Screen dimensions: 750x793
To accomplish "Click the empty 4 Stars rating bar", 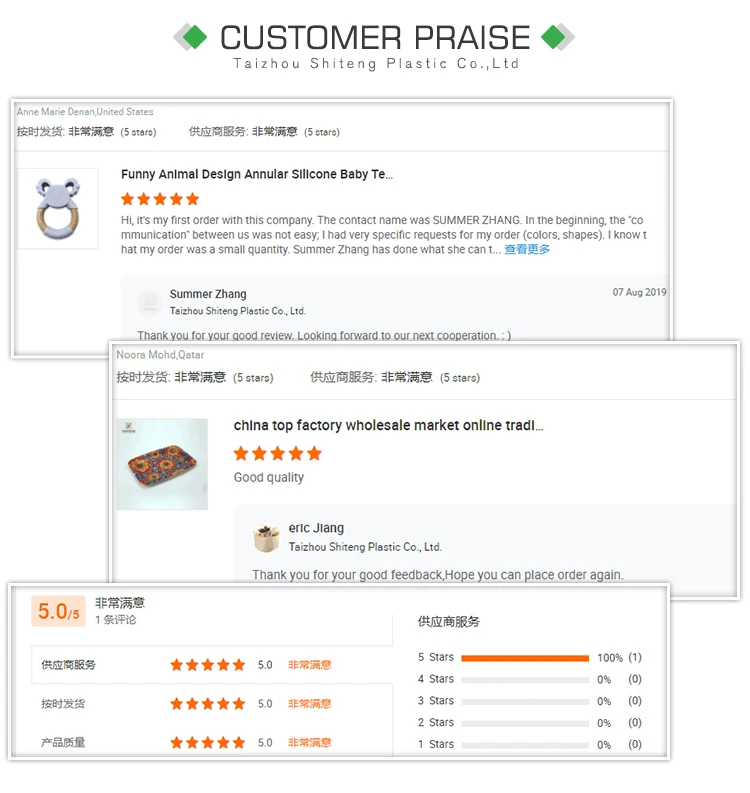I will pos(525,680).
